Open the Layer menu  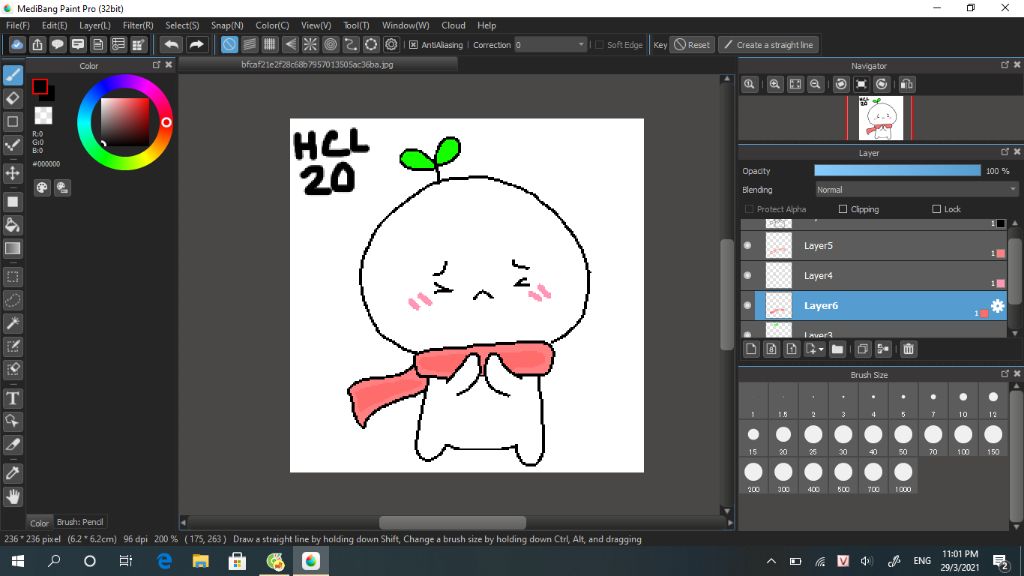[95, 25]
